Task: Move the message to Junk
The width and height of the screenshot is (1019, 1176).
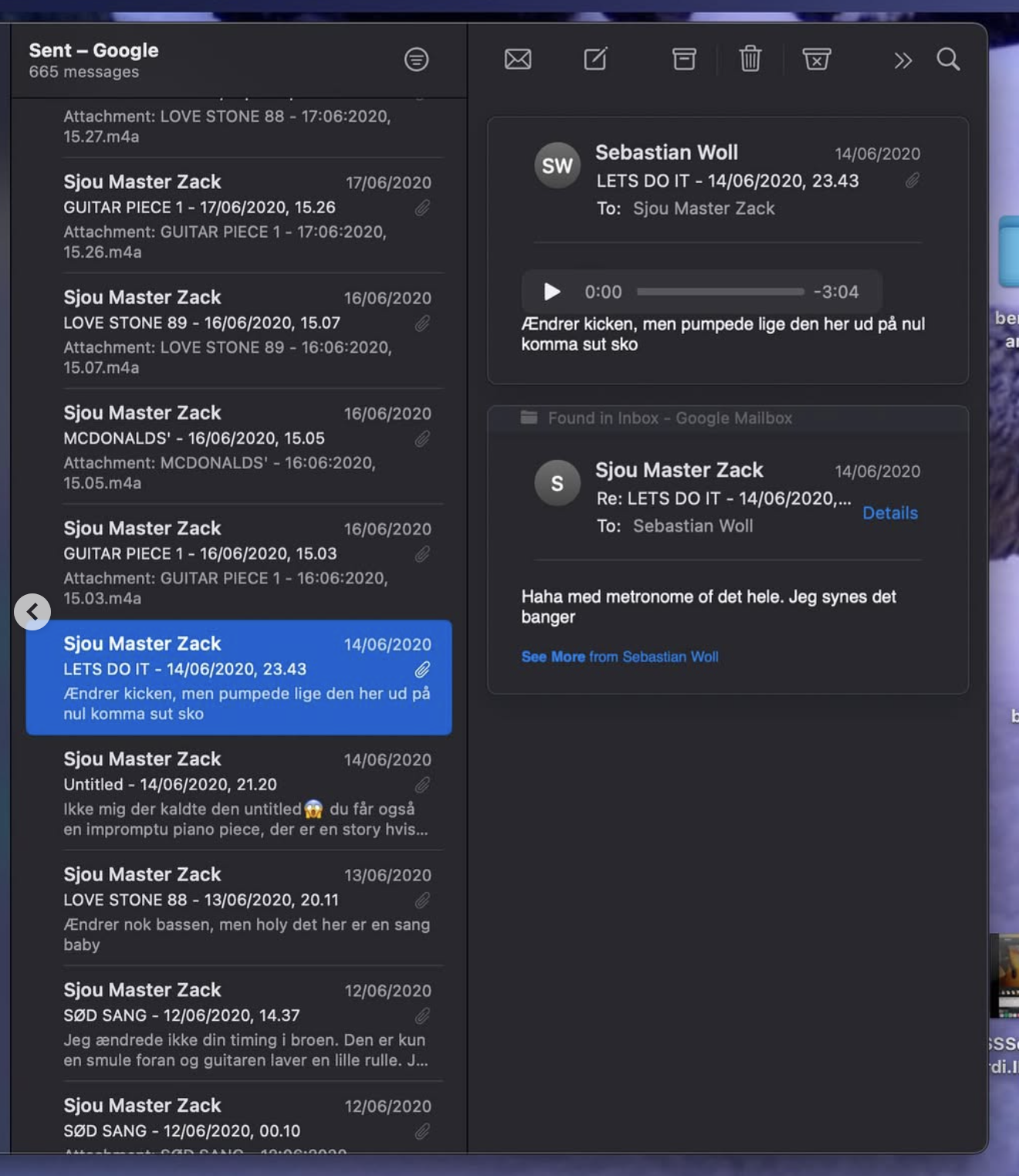Action: coord(816,59)
